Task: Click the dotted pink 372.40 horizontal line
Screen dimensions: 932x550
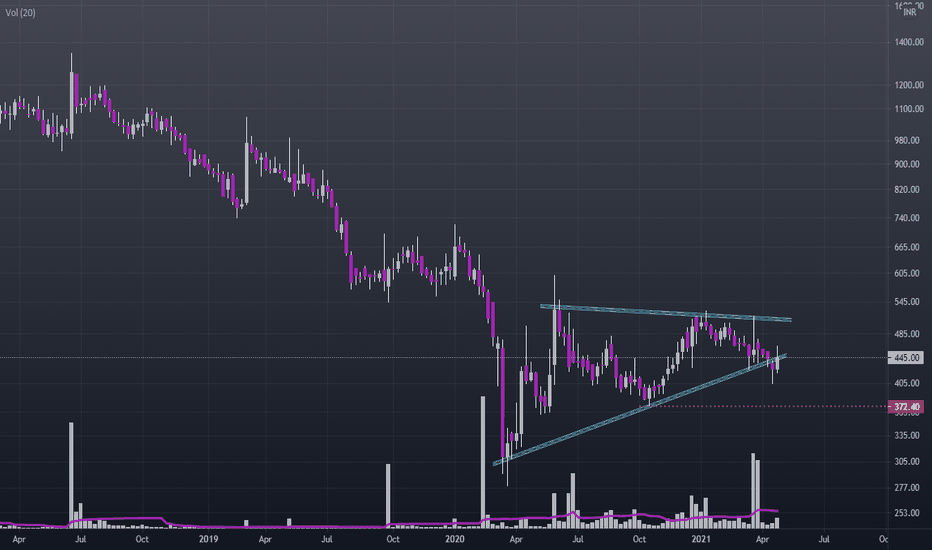Action: click(x=764, y=407)
